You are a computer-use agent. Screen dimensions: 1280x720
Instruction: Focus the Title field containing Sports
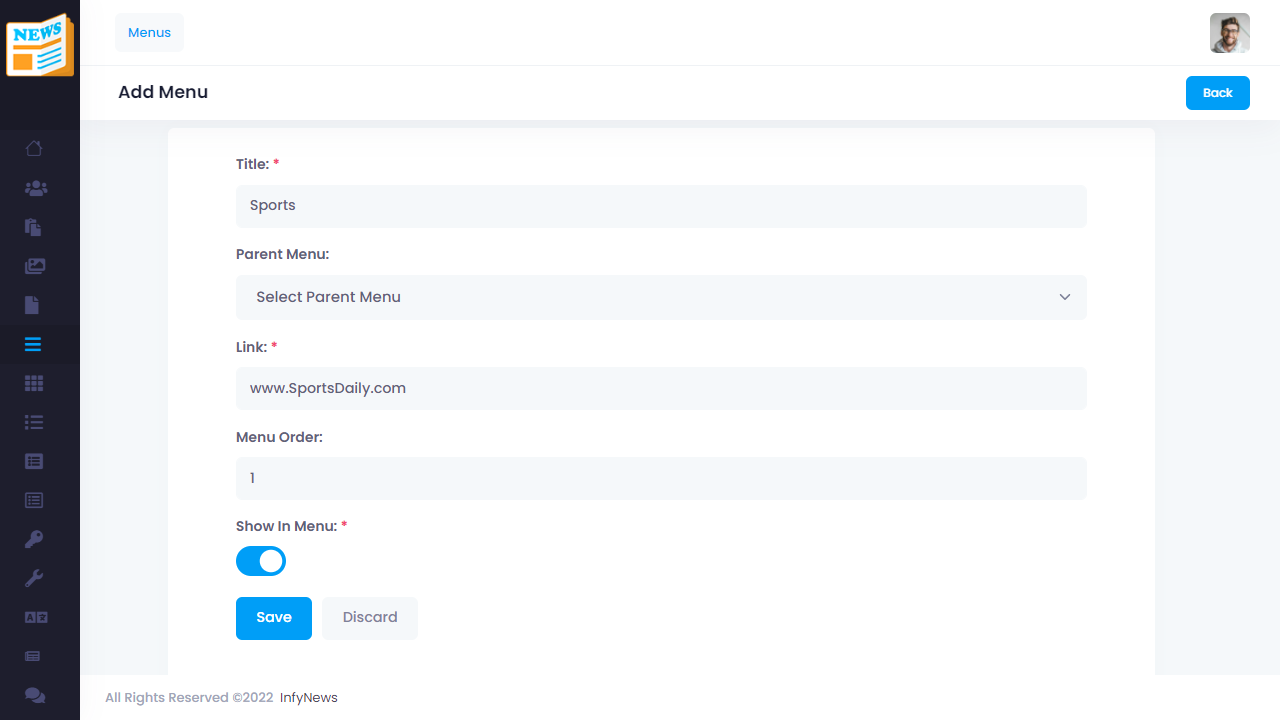pyautogui.click(x=661, y=206)
